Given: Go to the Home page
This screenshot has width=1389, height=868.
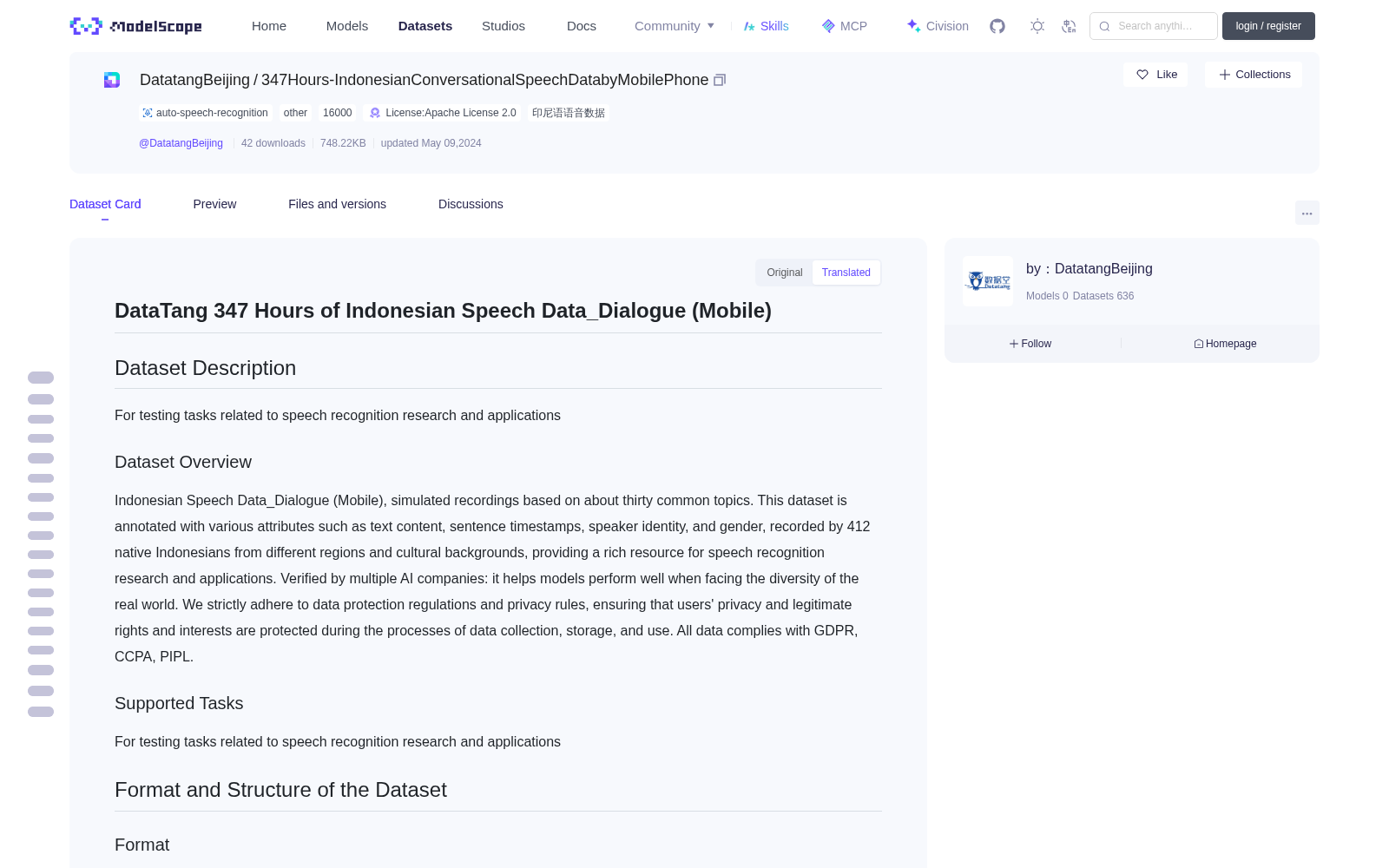Looking at the screenshot, I should [269, 26].
